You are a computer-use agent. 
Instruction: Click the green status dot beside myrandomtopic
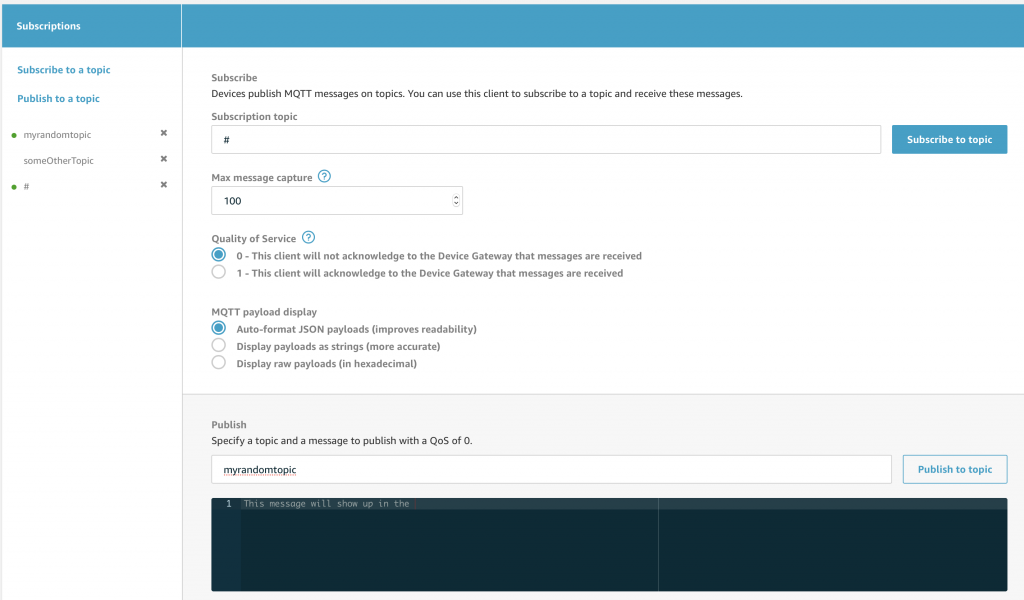point(14,136)
